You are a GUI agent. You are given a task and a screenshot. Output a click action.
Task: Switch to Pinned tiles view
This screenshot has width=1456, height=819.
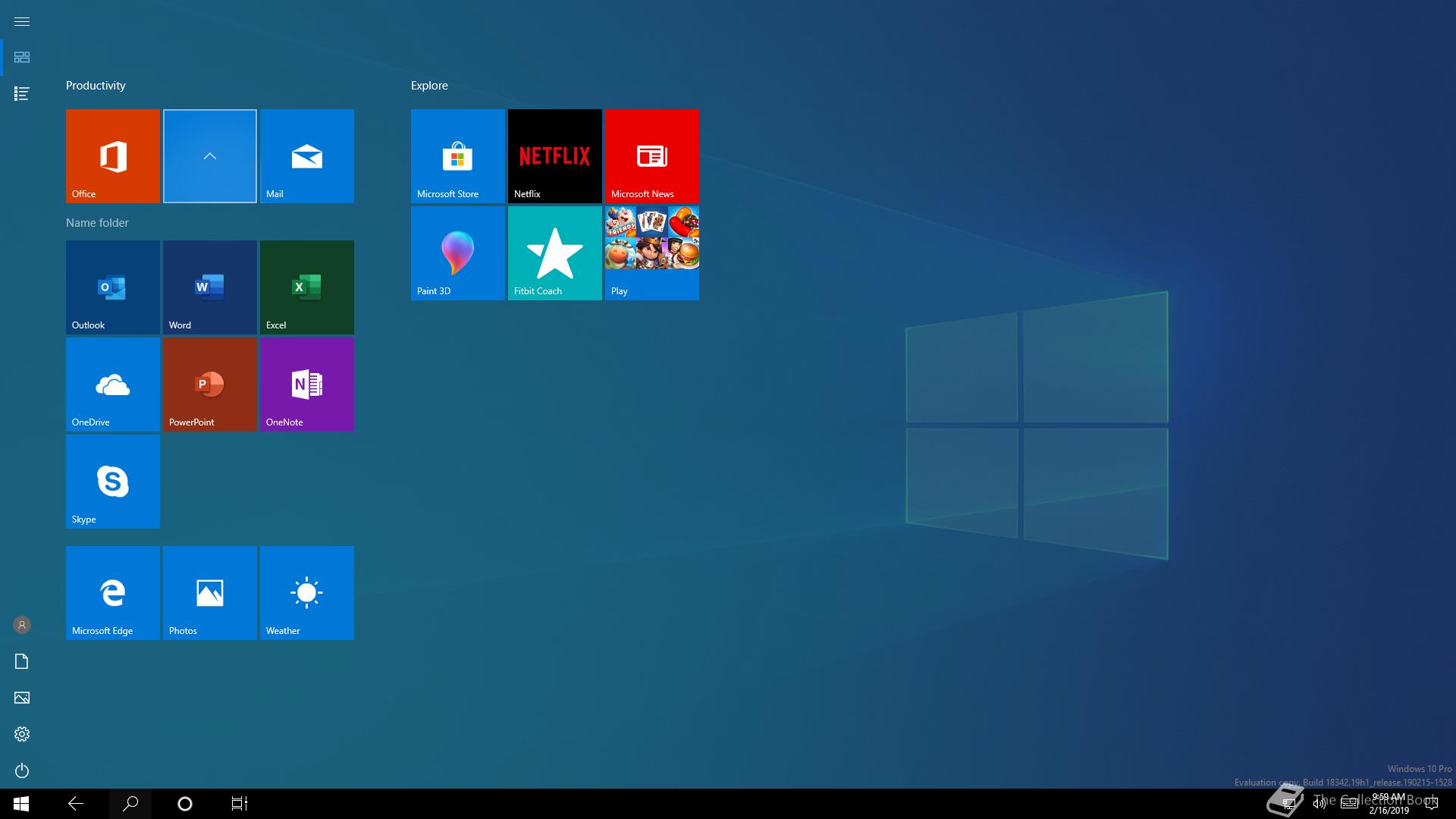[22, 58]
